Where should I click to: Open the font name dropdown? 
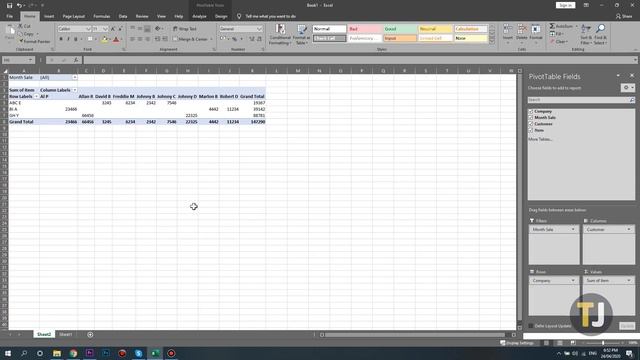[88, 29]
